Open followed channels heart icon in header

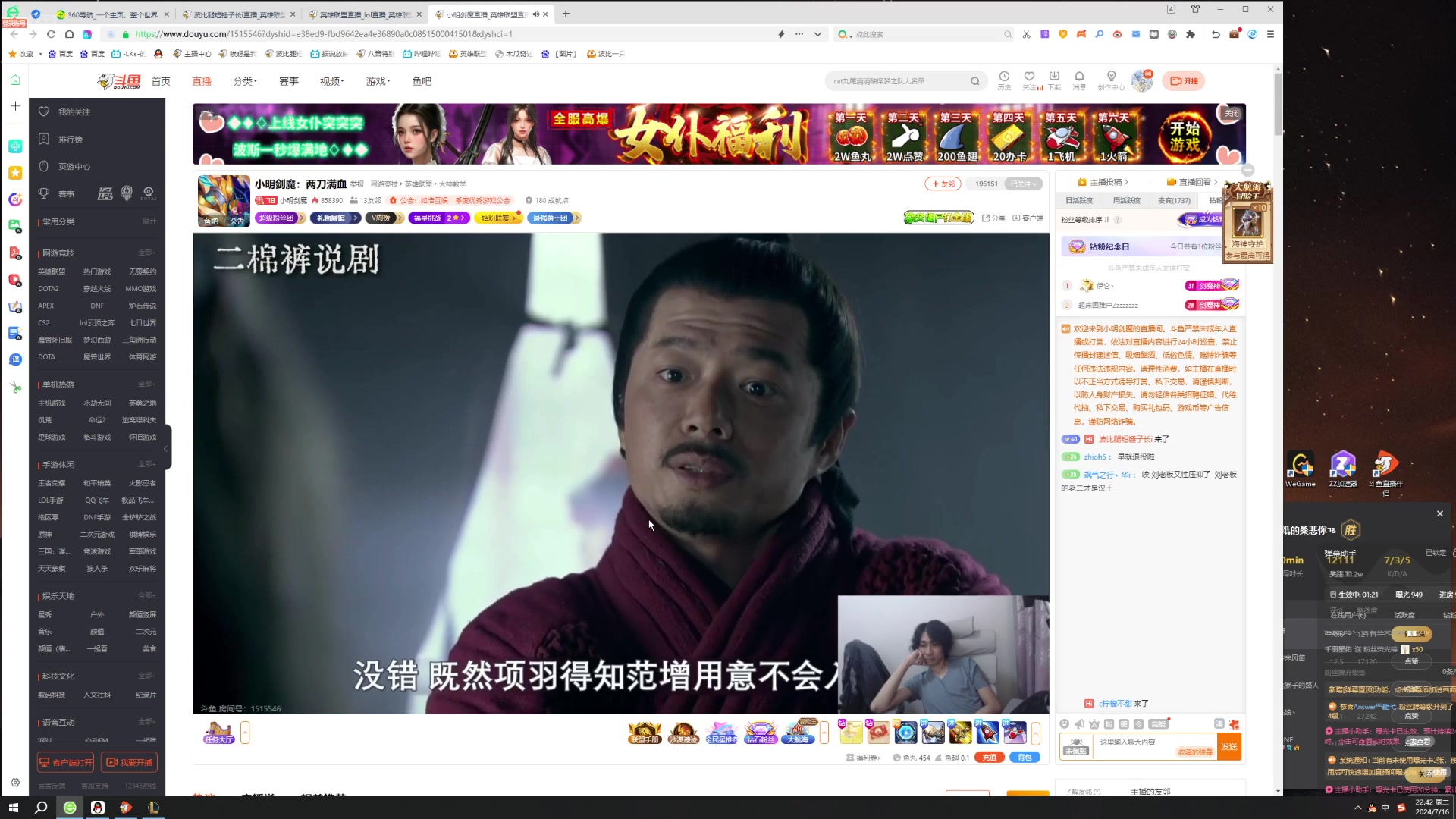click(x=1029, y=77)
